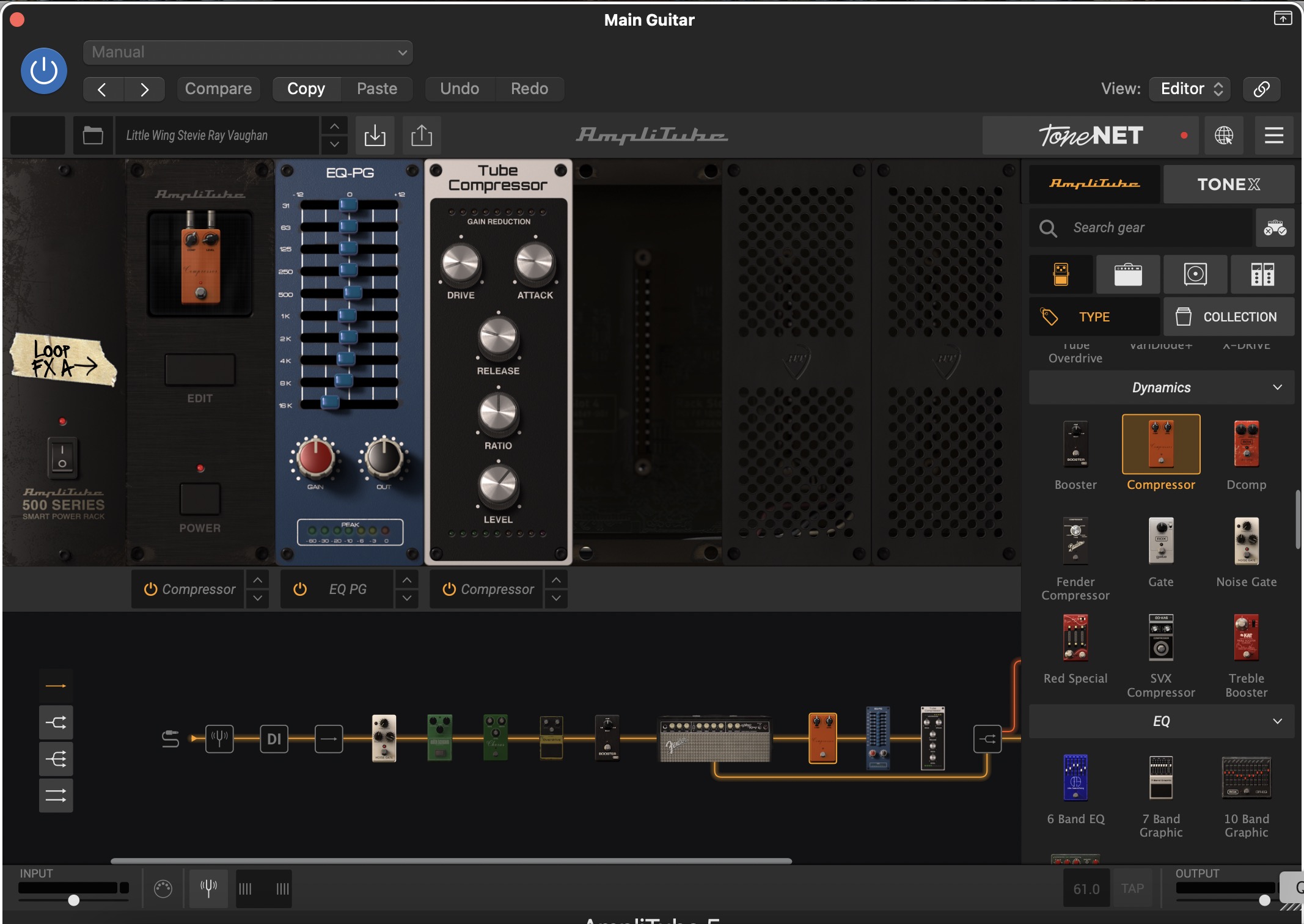Toggle power on first Compressor slot
This screenshot has width=1304, height=924.
pyautogui.click(x=150, y=589)
